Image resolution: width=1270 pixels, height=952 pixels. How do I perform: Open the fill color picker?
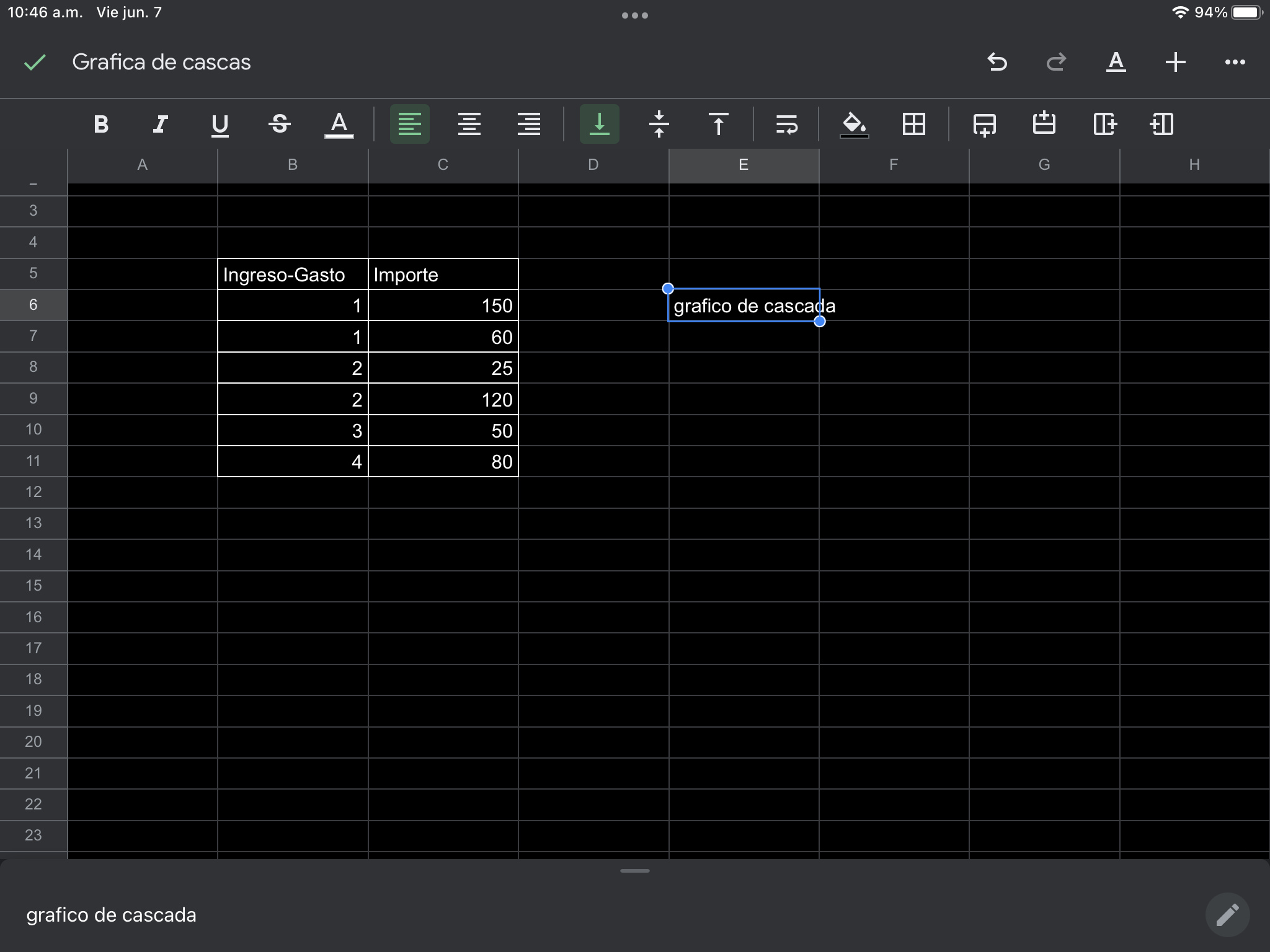pyautogui.click(x=854, y=125)
